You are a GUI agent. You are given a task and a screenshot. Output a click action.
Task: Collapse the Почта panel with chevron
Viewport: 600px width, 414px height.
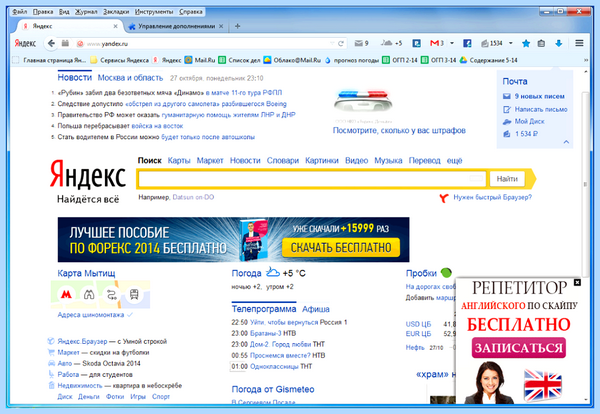(566, 142)
